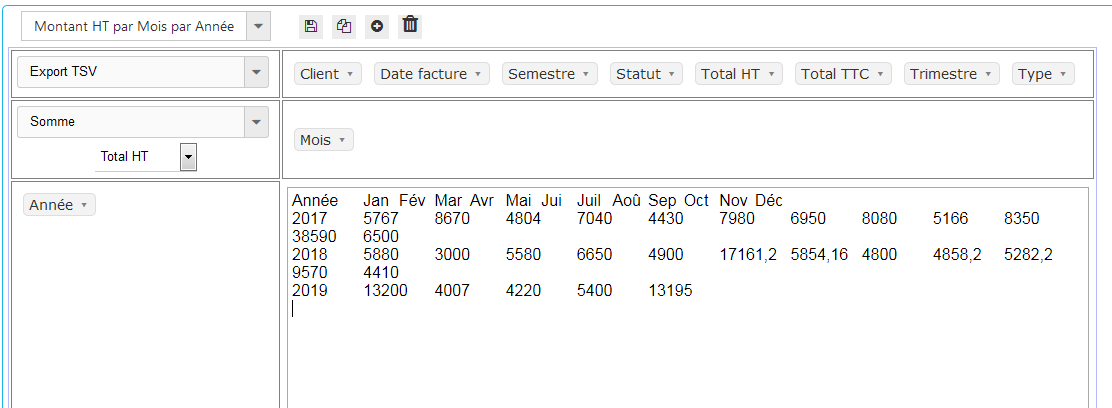This screenshot has width=1112, height=408.
Task: Click the Mois column field chip
Action: (323, 140)
